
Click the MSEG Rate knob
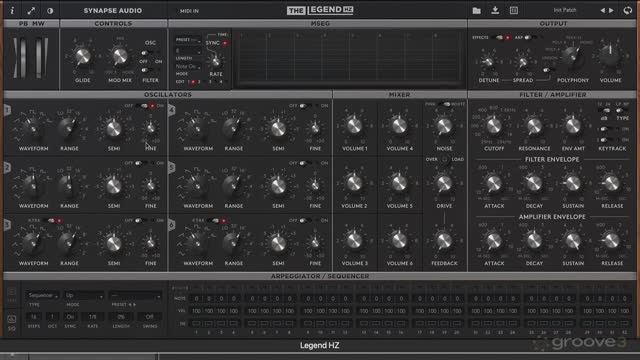tap(216, 62)
